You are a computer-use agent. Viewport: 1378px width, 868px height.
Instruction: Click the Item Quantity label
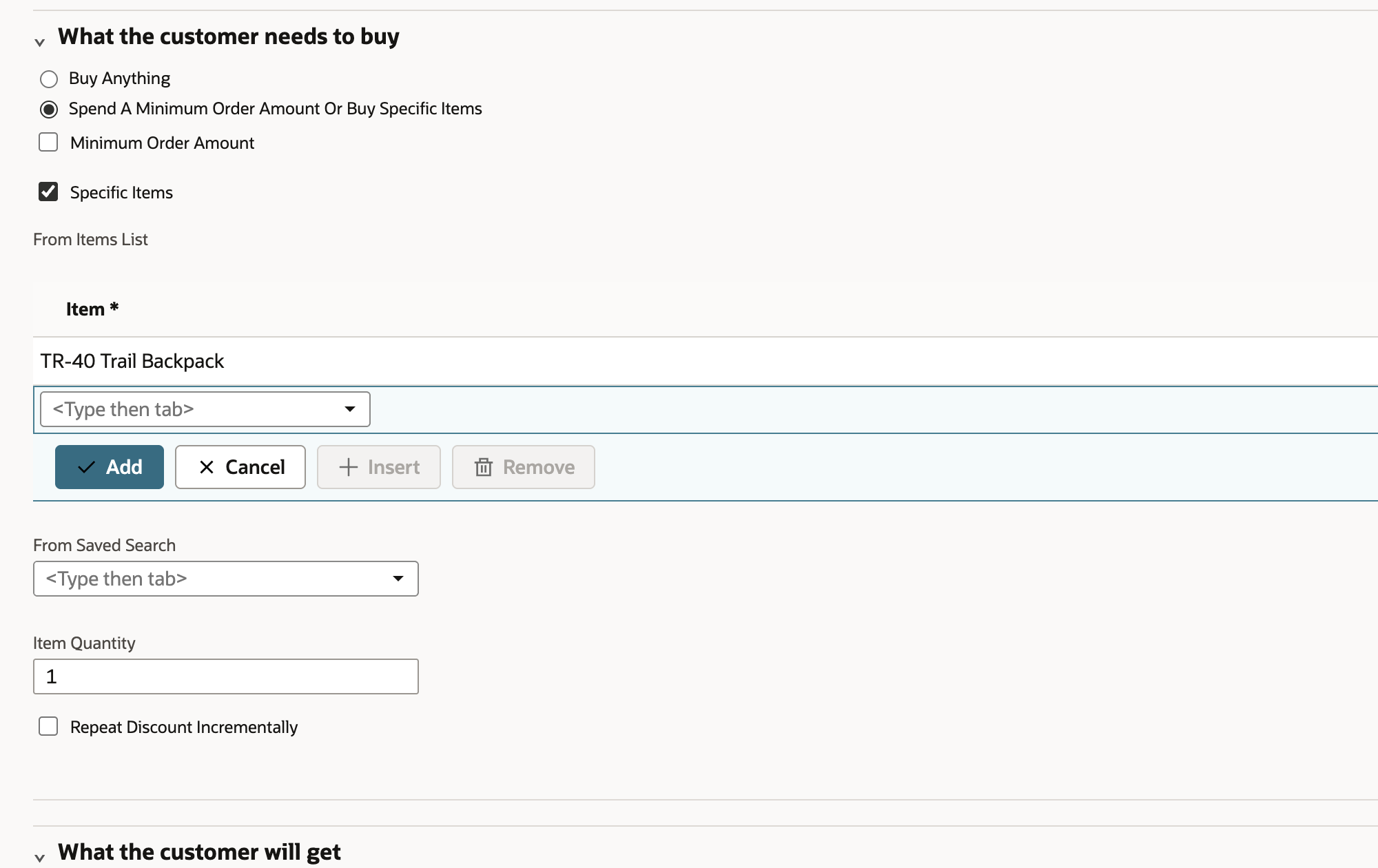84,643
